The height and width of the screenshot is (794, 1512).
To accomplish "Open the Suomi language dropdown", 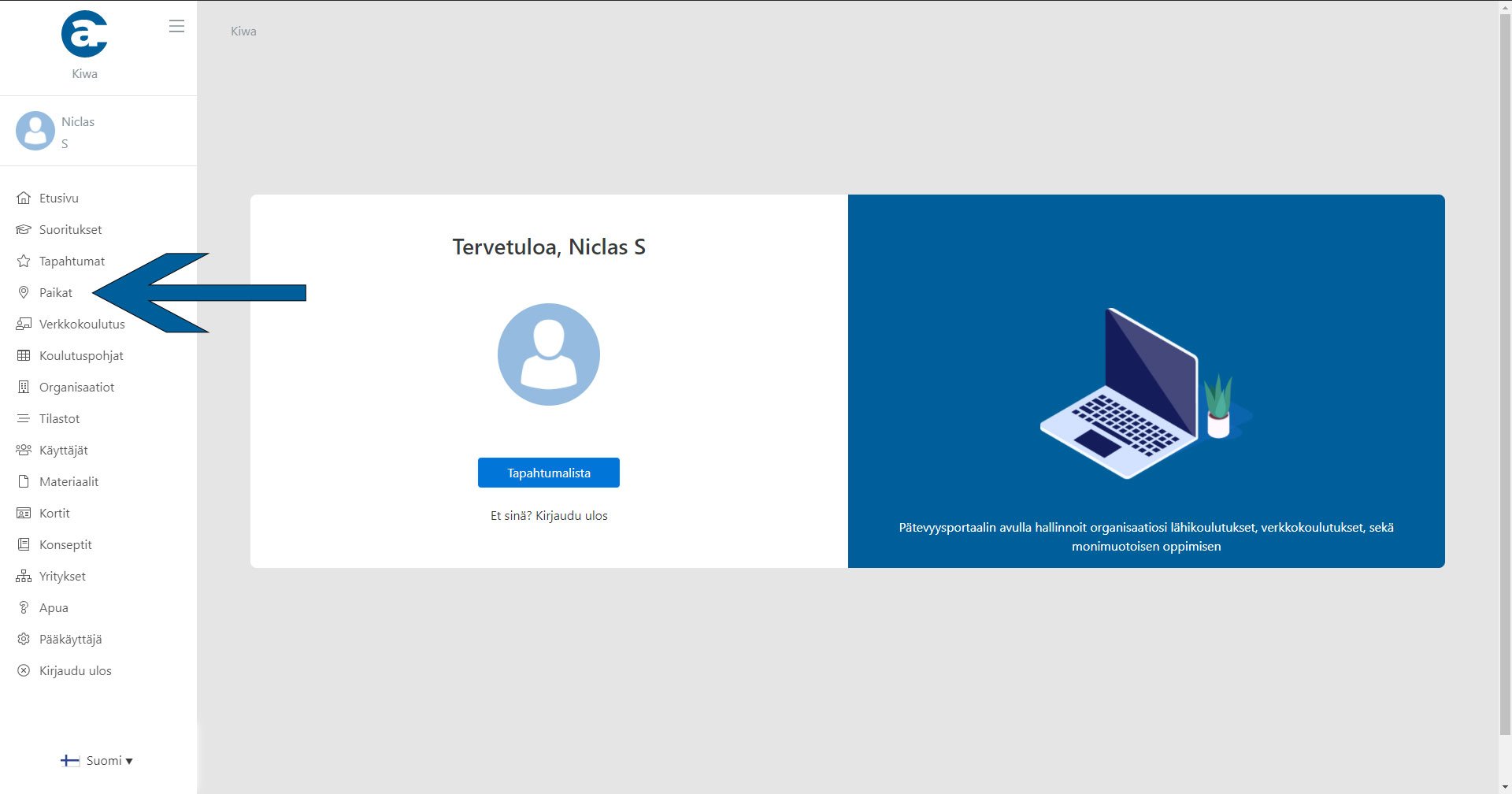I will pos(97,761).
